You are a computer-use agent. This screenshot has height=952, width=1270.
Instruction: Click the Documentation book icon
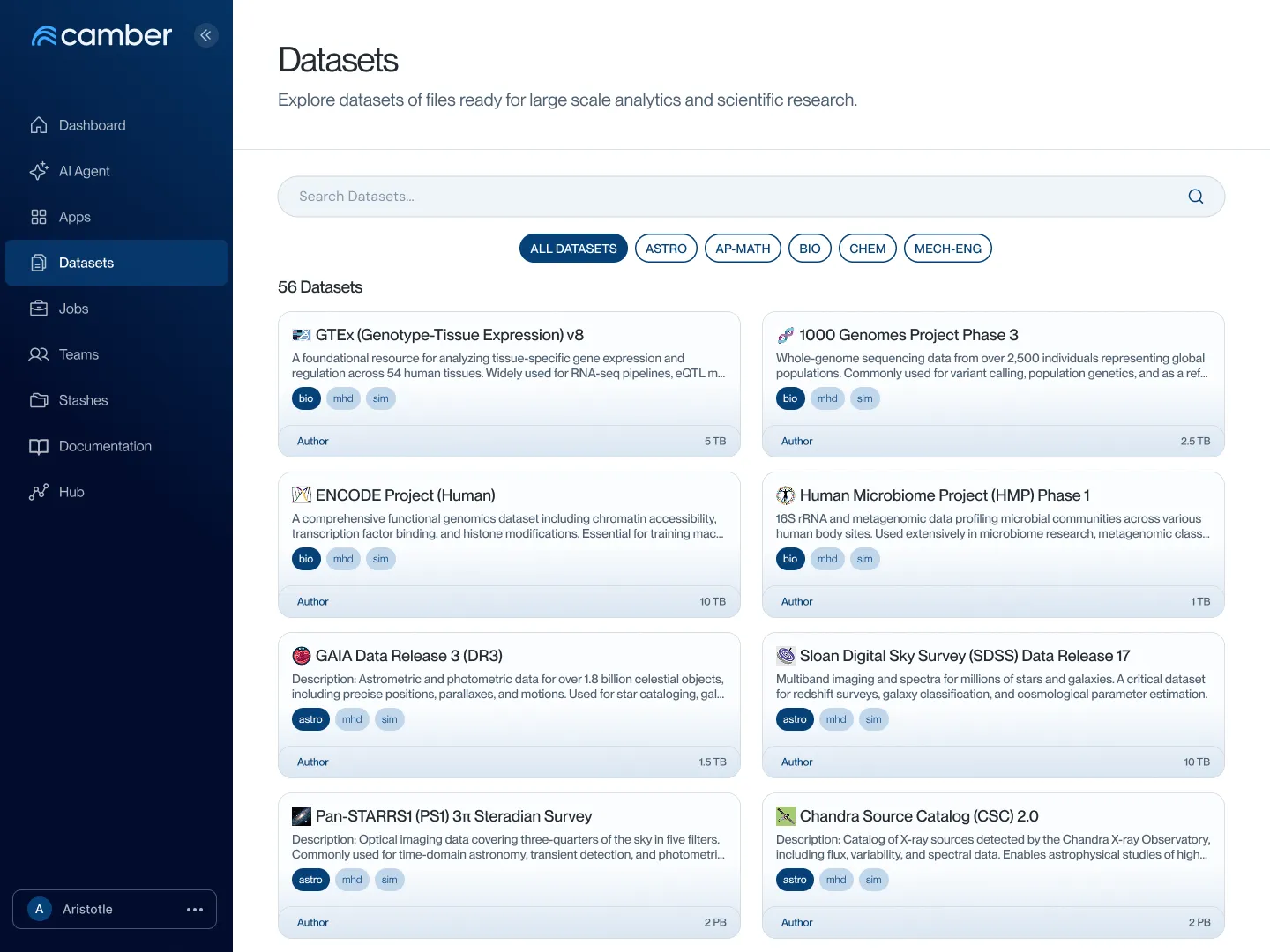(x=39, y=446)
